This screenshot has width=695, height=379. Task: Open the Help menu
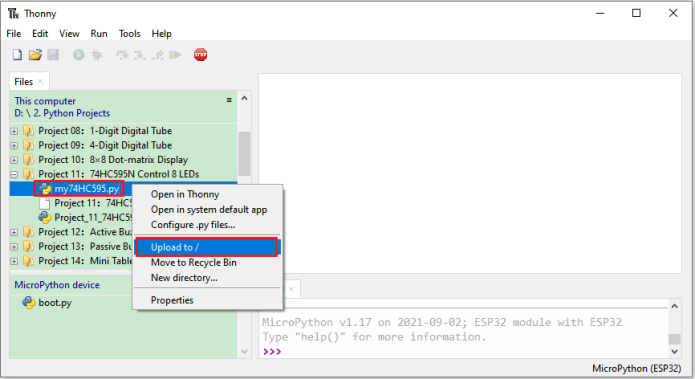point(161,34)
